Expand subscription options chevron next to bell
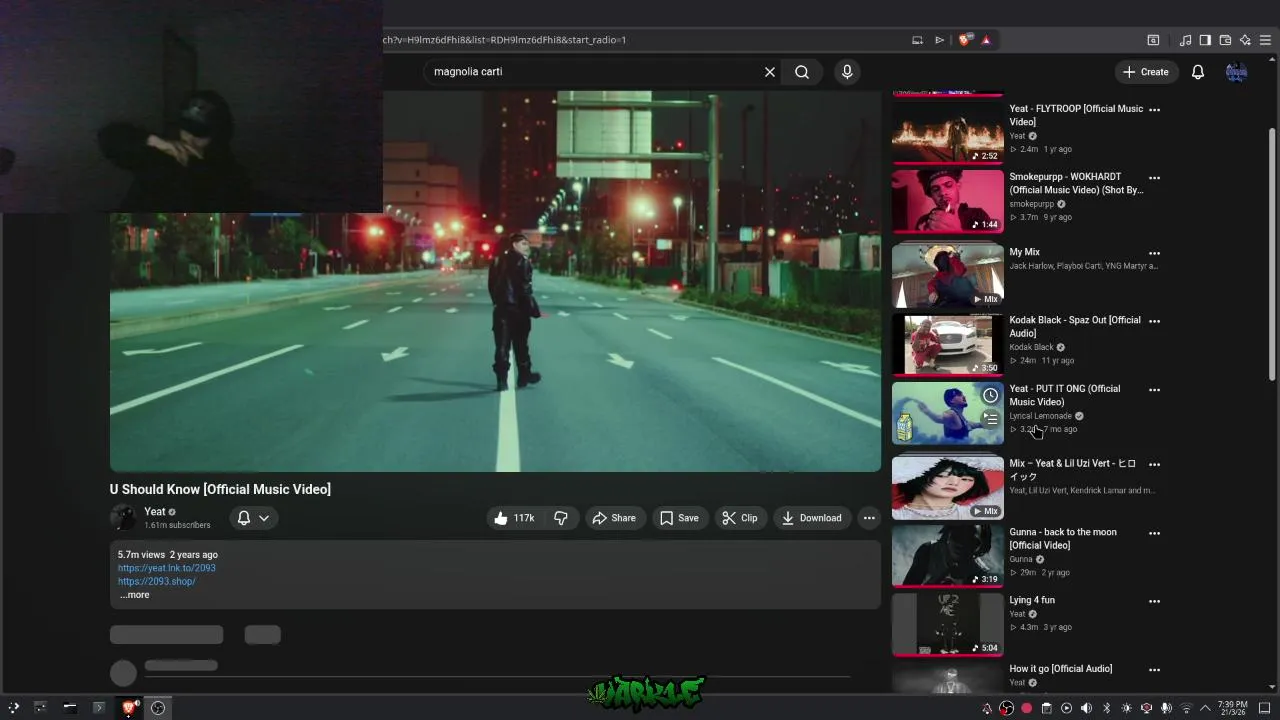Viewport: 1280px width, 720px height. [x=264, y=518]
